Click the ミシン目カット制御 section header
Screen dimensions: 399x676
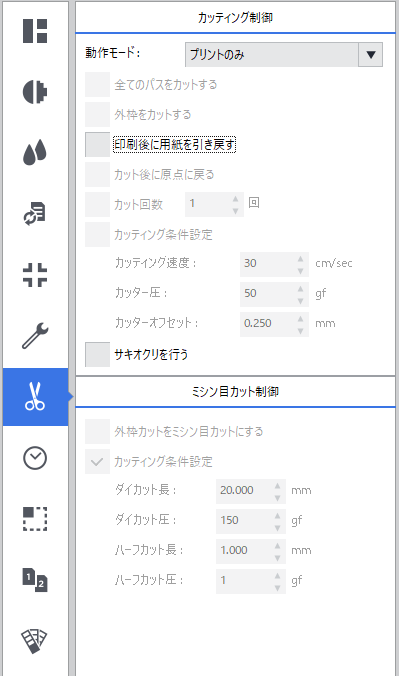[236, 391]
